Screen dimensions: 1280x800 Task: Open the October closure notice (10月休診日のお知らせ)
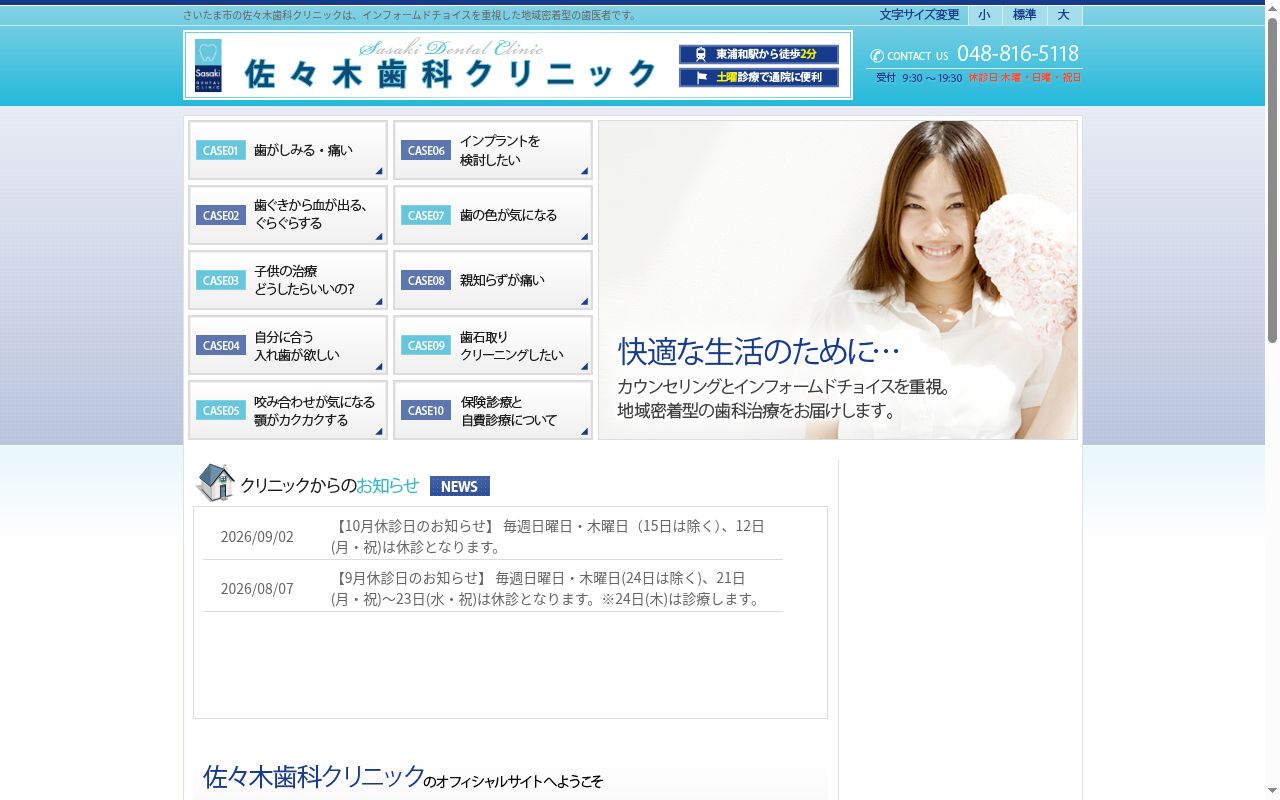point(548,536)
